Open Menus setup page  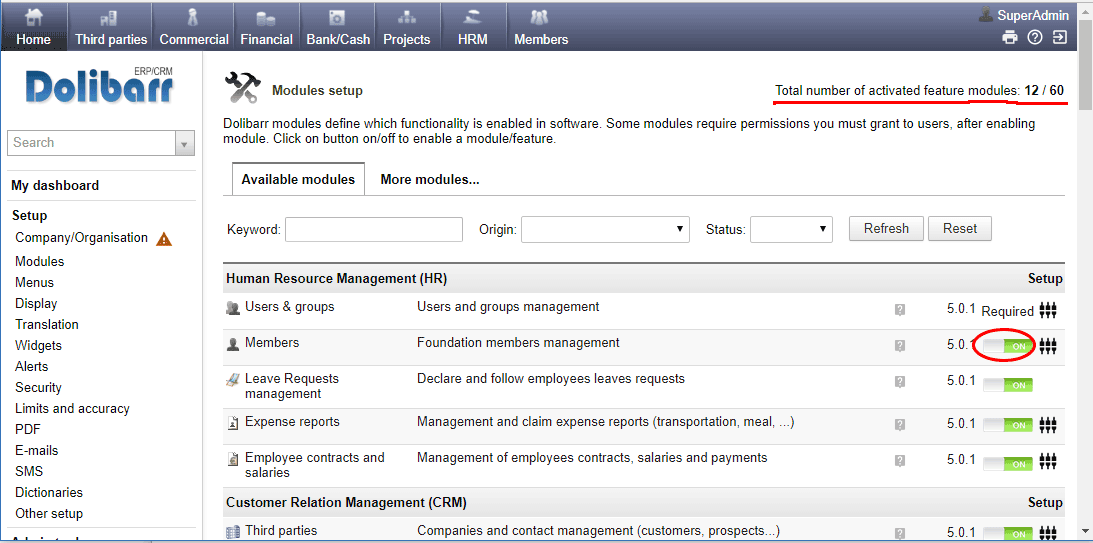pos(34,282)
